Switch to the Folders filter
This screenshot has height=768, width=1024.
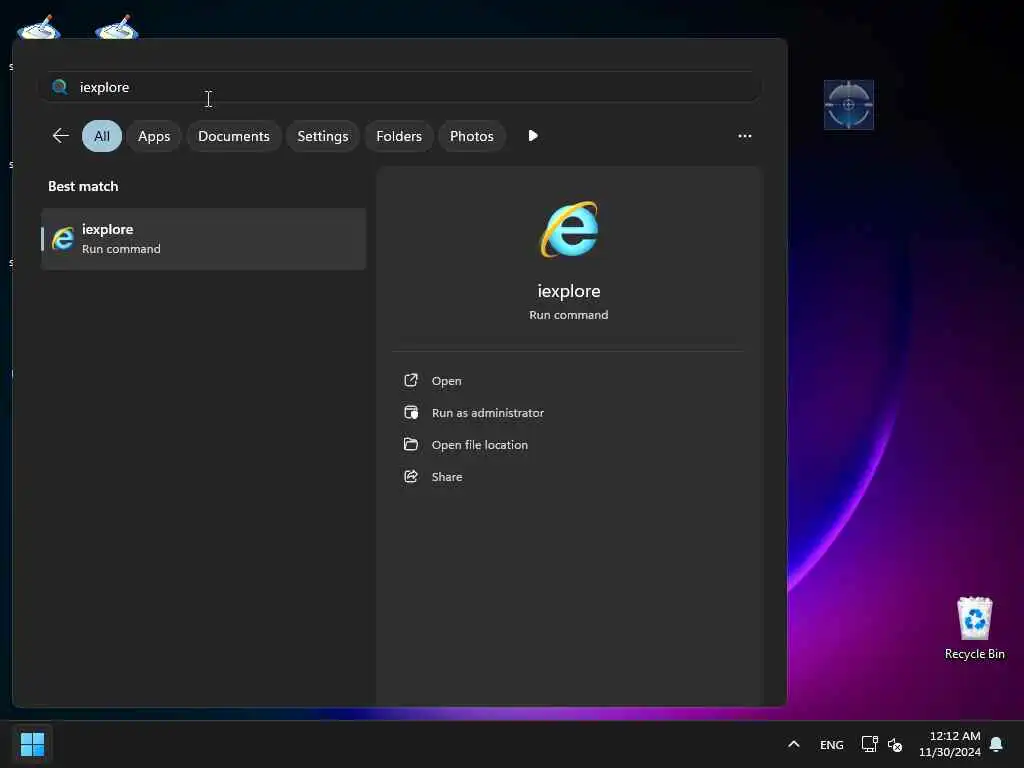coord(399,136)
